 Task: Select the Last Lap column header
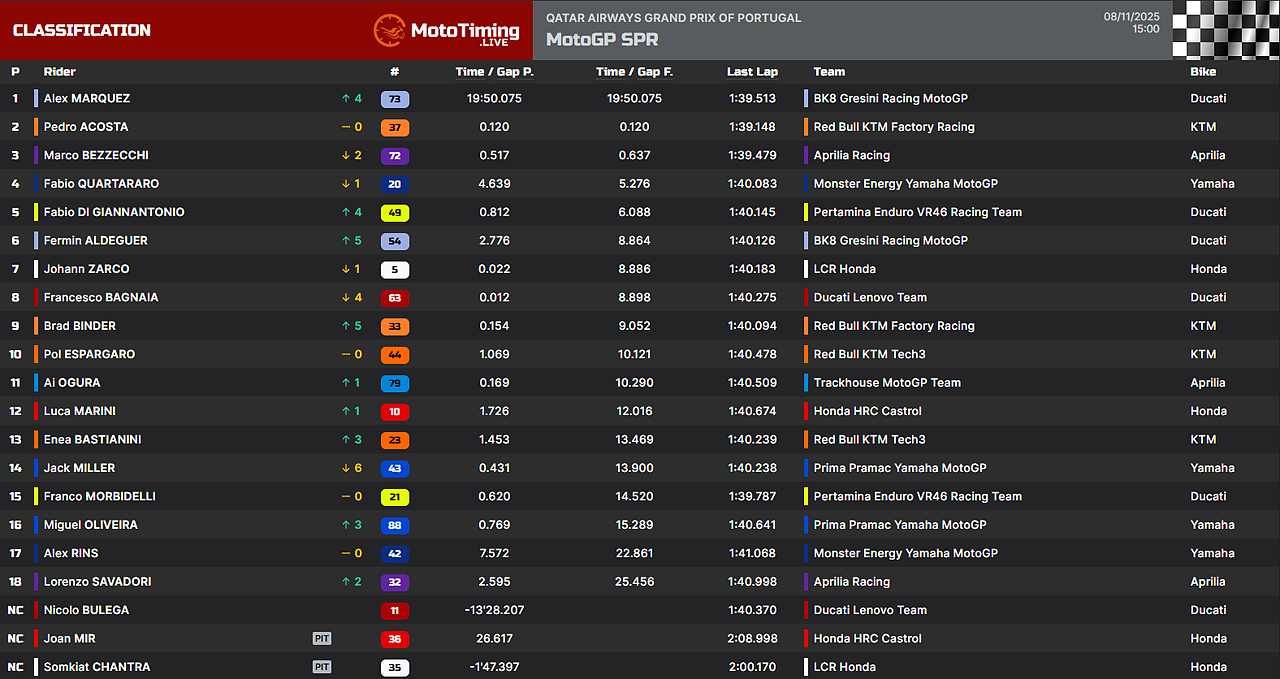pos(752,72)
